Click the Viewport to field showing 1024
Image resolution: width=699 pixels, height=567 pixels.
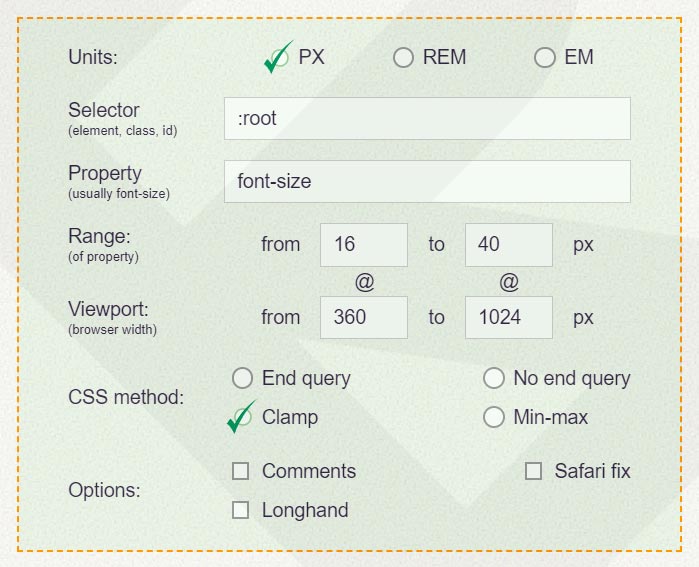tap(509, 317)
